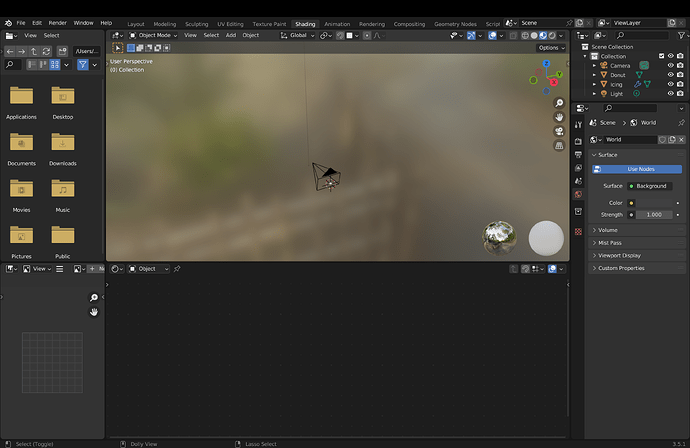Image resolution: width=690 pixels, height=448 pixels.
Task: Create a new folder in file browser
Action: click(62, 51)
